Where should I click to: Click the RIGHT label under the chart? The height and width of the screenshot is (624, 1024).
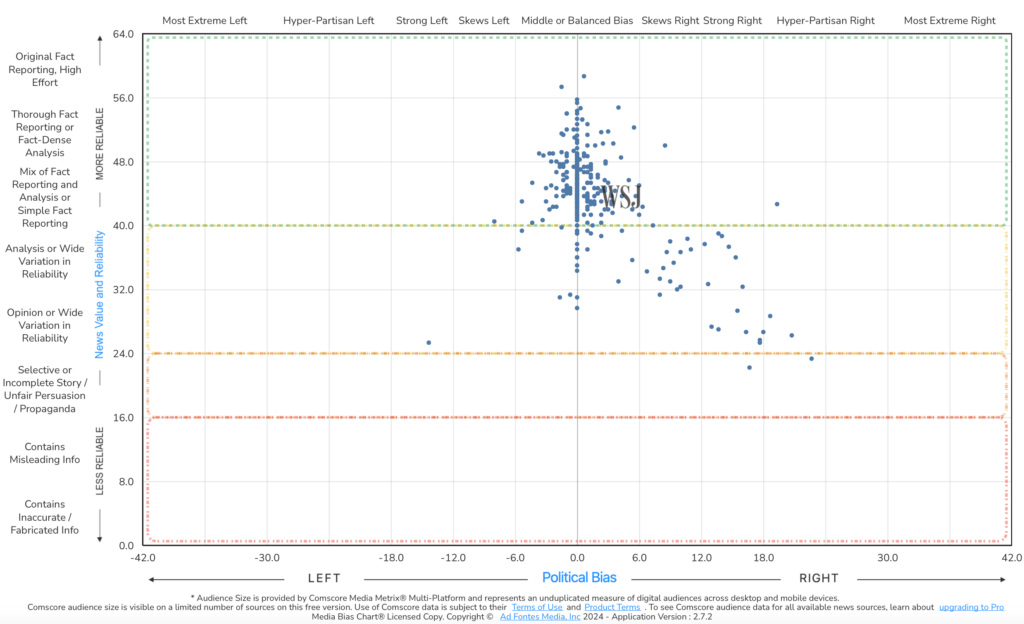click(819, 578)
